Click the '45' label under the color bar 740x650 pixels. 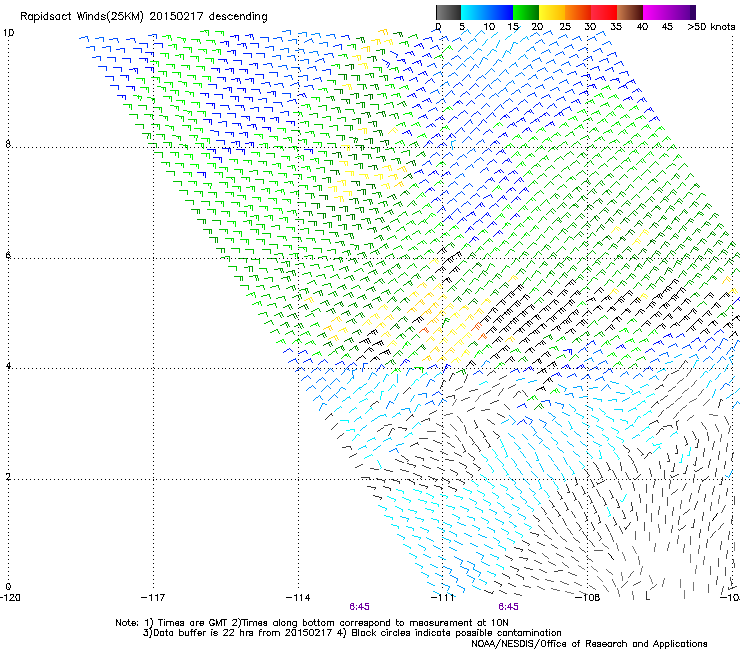(667, 26)
